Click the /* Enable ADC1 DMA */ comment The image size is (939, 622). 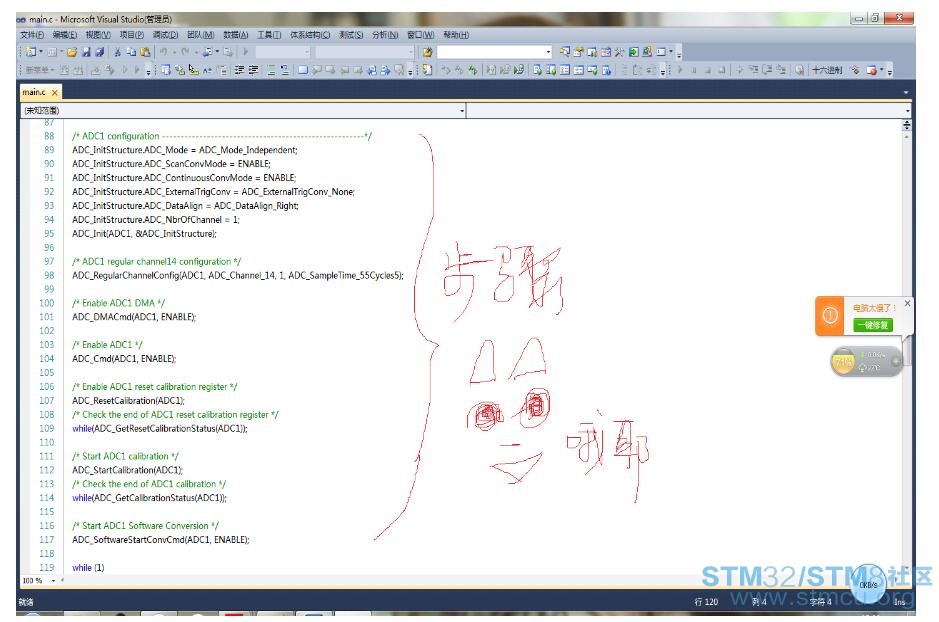tap(119, 303)
